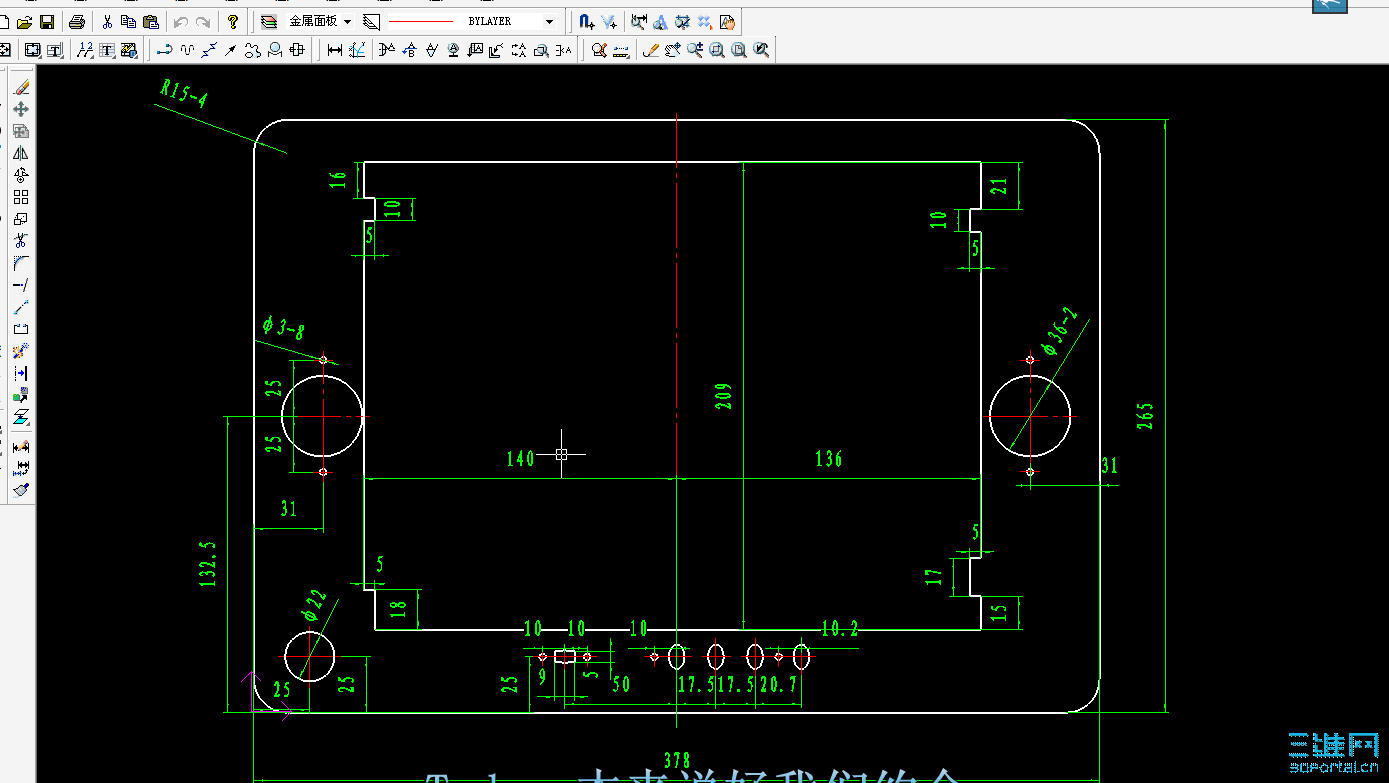Redo the previously undone action
Image resolution: width=1389 pixels, height=783 pixels.
pyautogui.click(x=203, y=21)
